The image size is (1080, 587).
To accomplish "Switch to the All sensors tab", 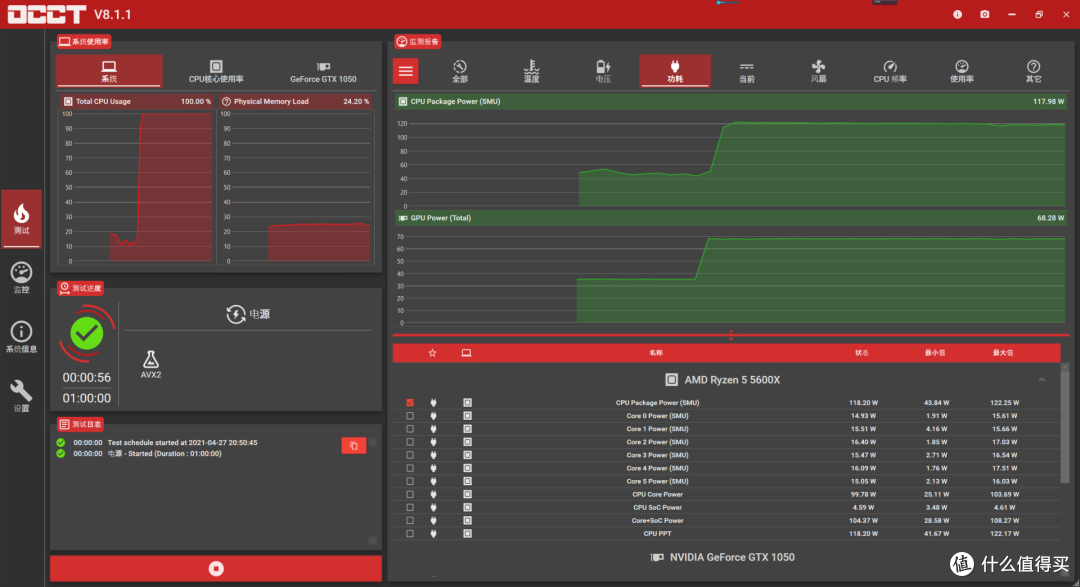I will tap(459, 71).
